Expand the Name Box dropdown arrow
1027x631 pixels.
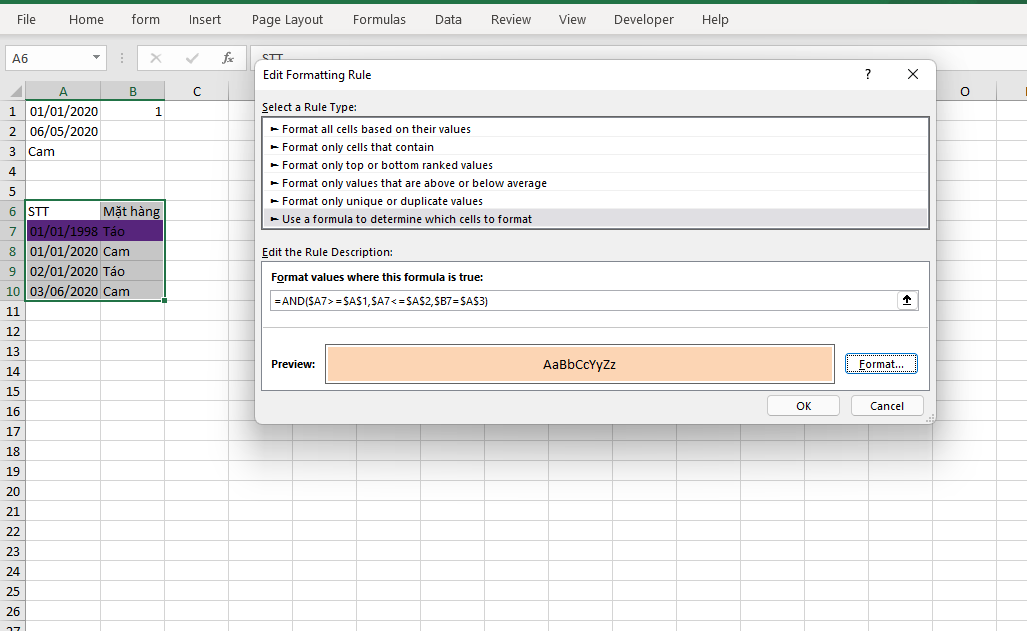tap(96, 58)
